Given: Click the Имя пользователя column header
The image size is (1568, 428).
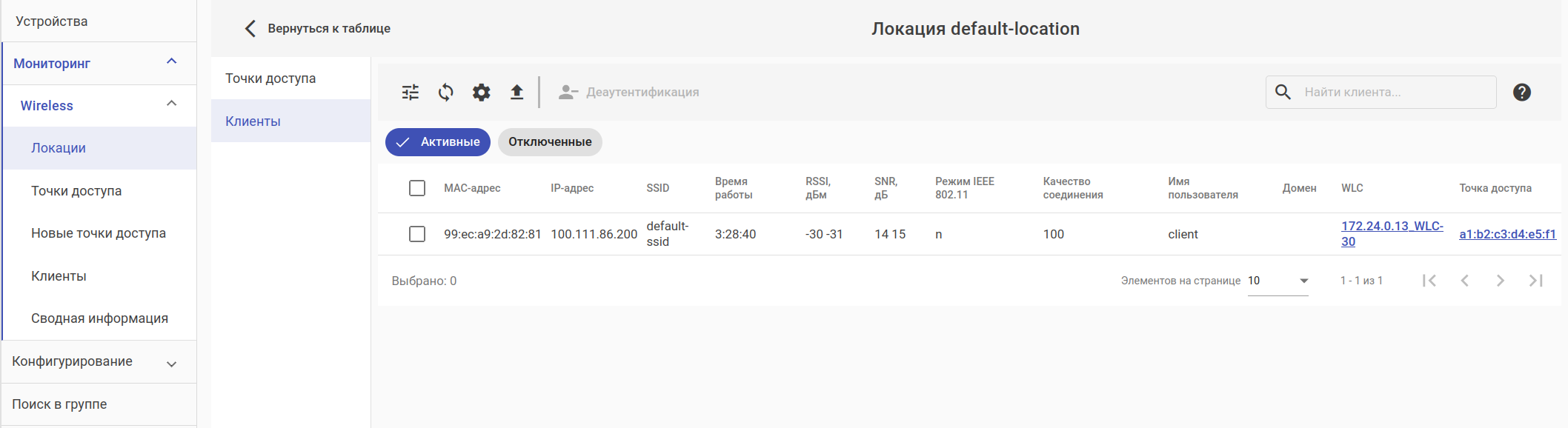Looking at the screenshot, I should click(x=1203, y=188).
